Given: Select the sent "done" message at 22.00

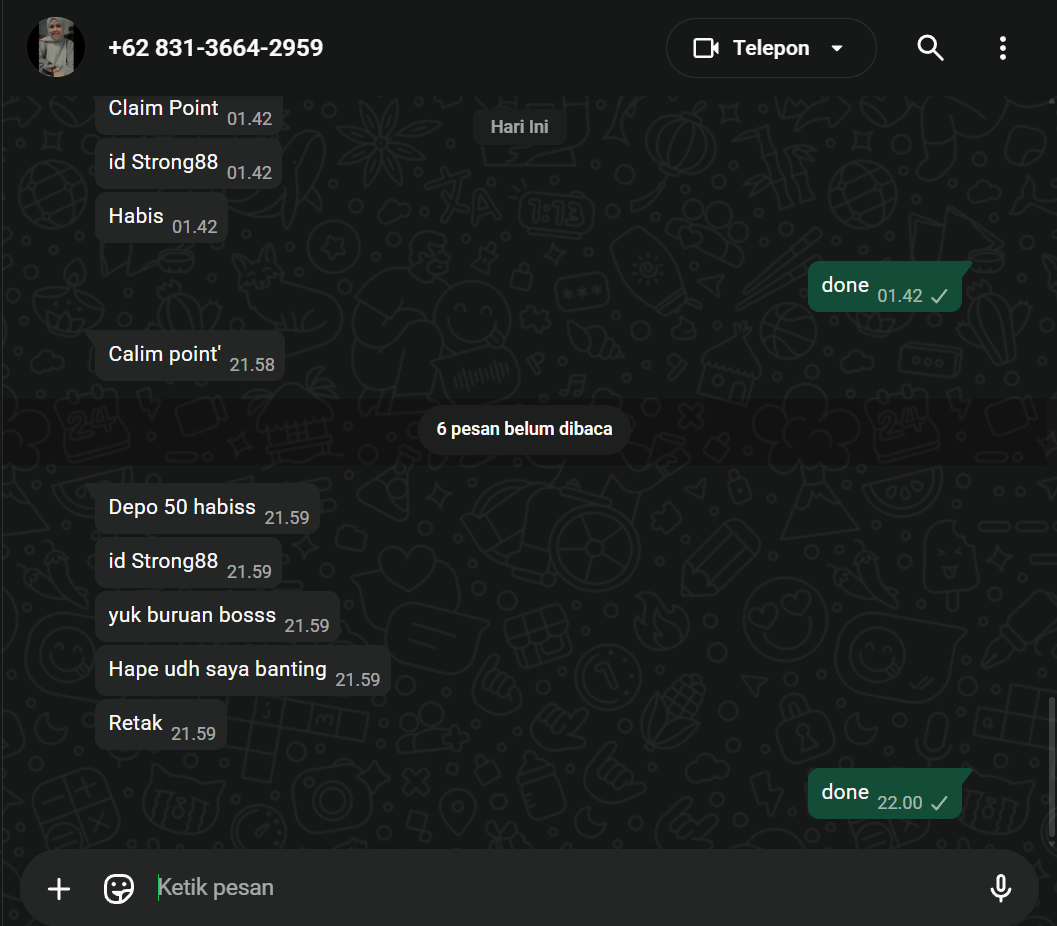Looking at the screenshot, I should (884, 794).
